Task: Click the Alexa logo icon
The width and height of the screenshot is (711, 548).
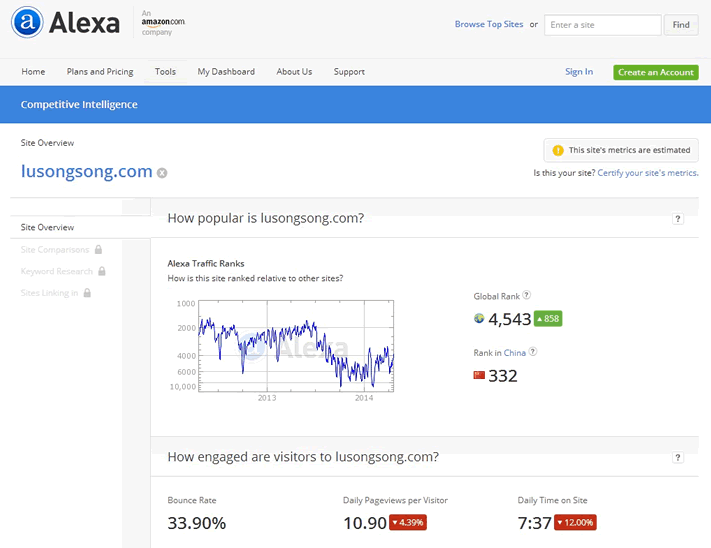Action: (x=27, y=22)
